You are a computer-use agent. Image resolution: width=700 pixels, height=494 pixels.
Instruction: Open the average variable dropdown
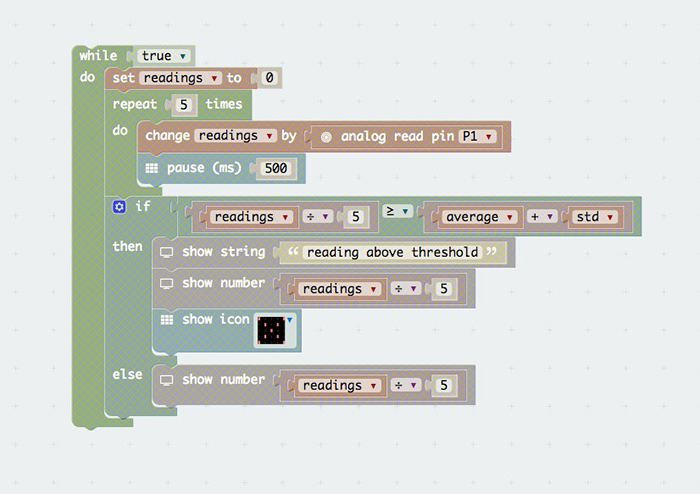479,217
